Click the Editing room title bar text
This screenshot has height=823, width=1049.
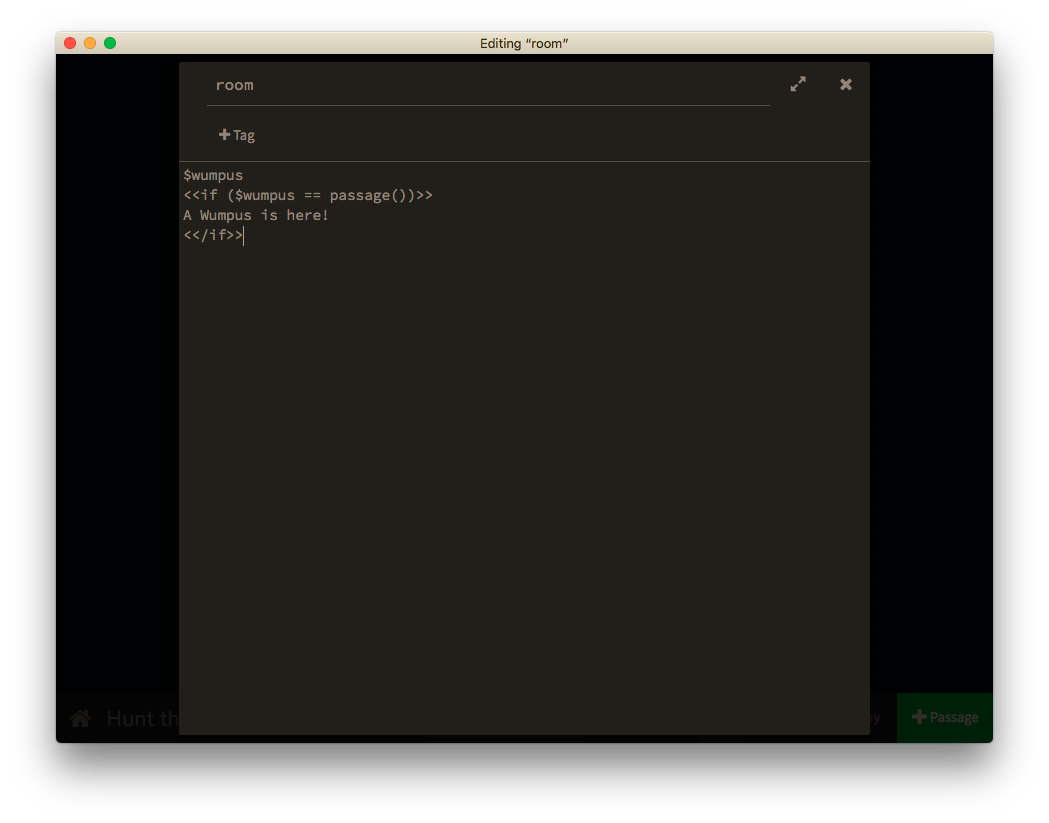coord(524,43)
